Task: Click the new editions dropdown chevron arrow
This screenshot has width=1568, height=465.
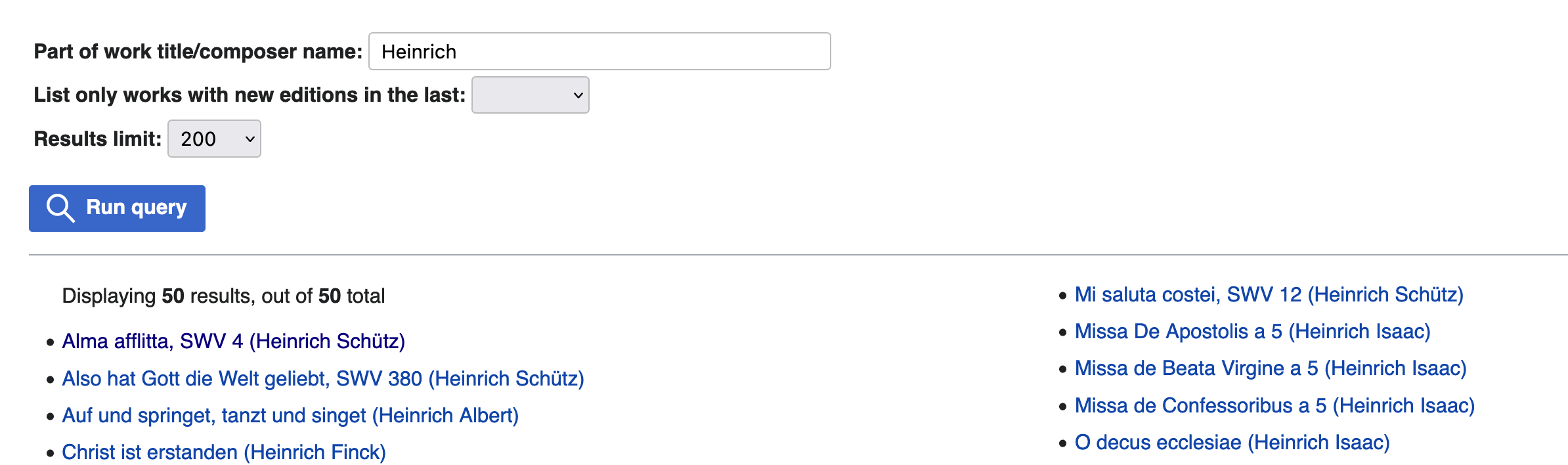Action: [x=578, y=95]
